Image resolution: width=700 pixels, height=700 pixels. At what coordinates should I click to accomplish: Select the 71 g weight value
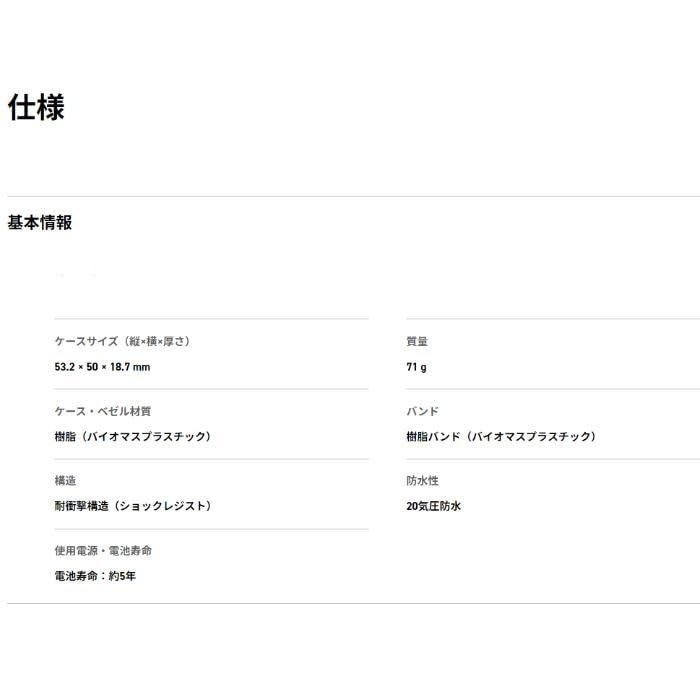[416, 367]
